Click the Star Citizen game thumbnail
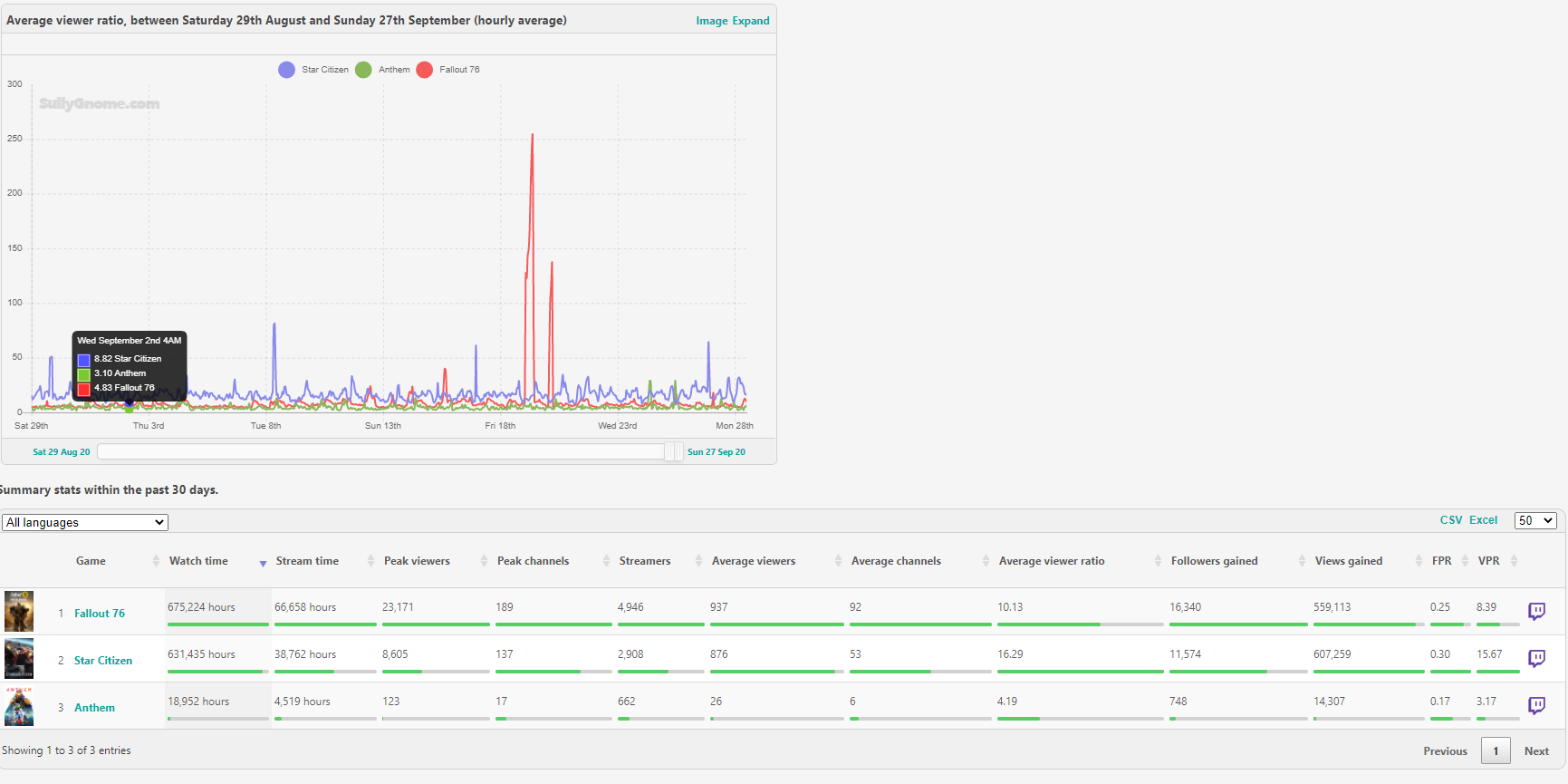The image size is (1568, 784). coord(19,659)
